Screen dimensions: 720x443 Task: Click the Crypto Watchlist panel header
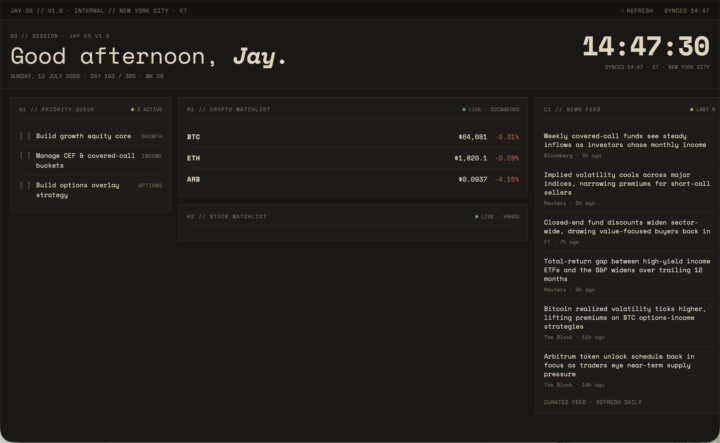[228, 110]
